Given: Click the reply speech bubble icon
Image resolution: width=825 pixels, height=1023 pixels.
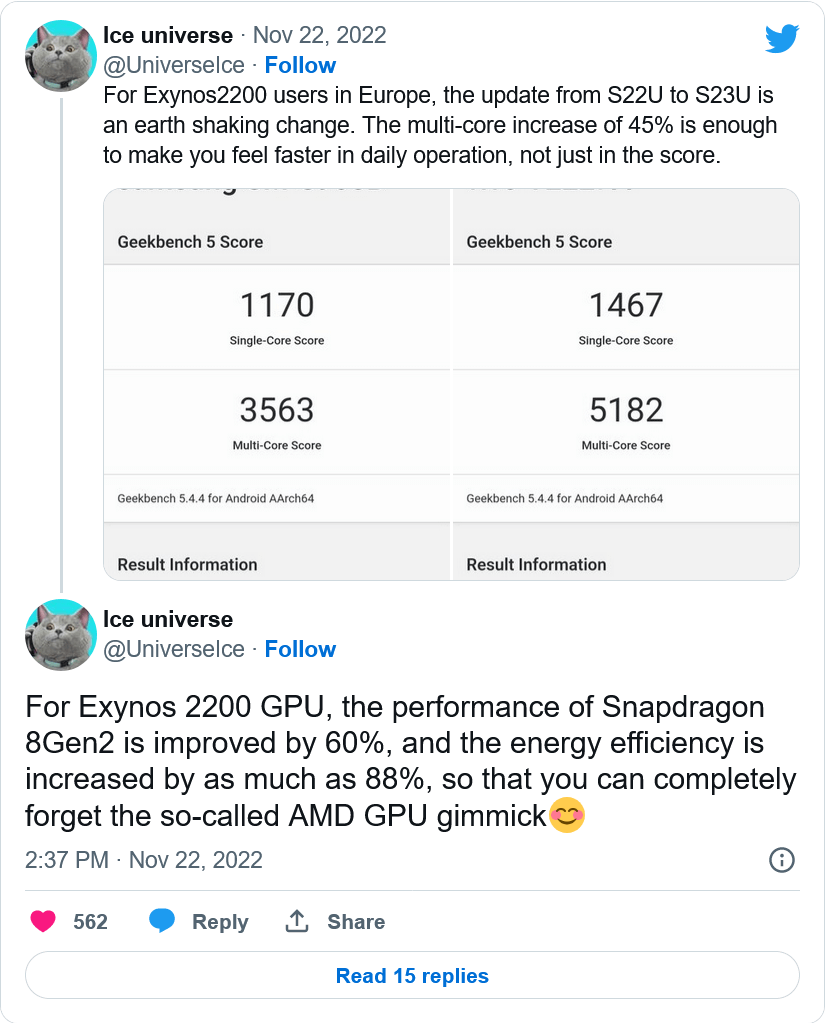Looking at the screenshot, I should coord(162,921).
